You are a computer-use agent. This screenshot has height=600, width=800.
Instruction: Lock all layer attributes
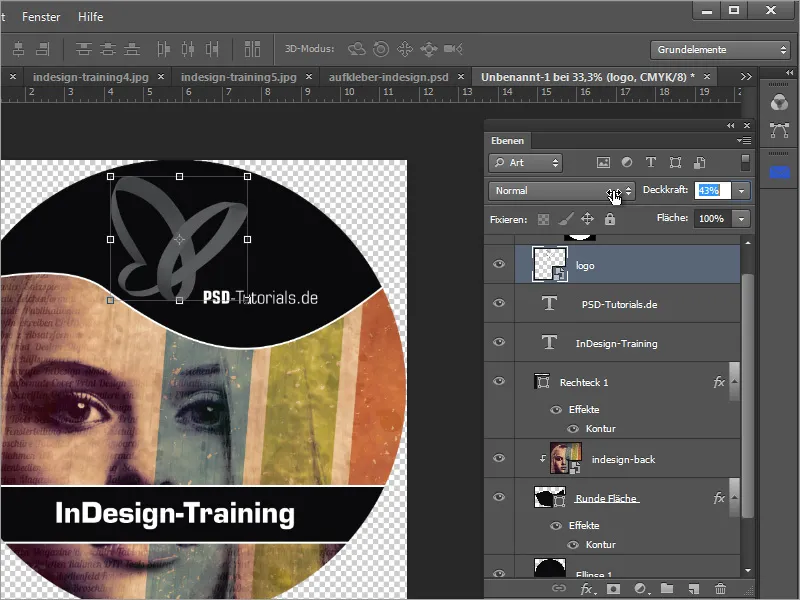click(x=610, y=219)
